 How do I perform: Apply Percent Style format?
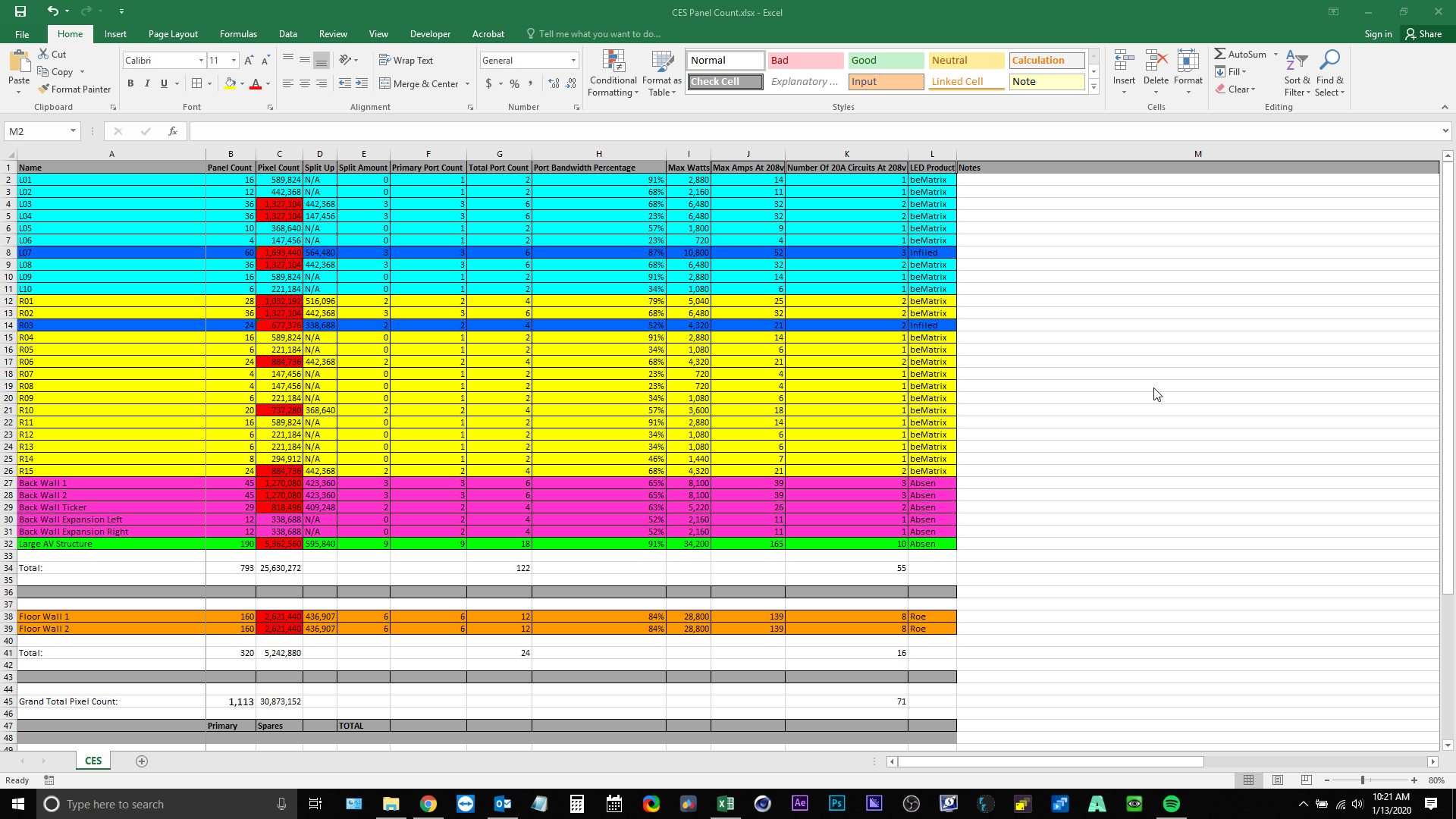(x=515, y=83)
